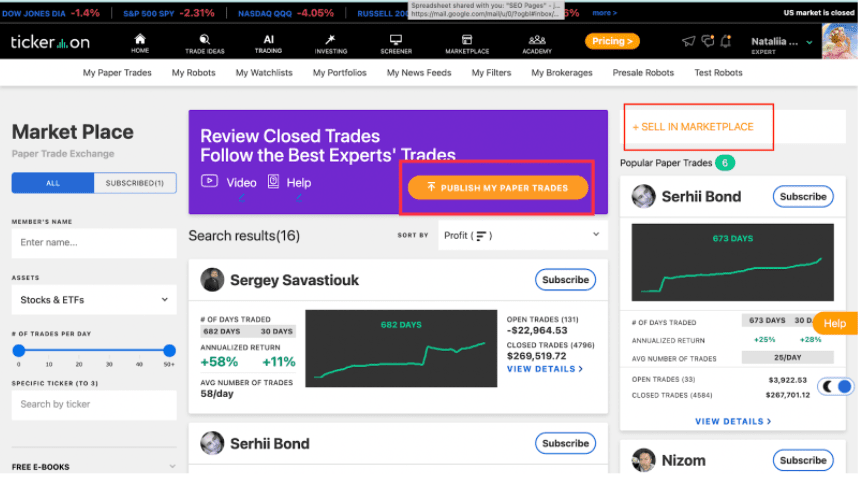Image resolution: width=860 pixels, height=478 pixels.
Task: Click the notifications bell icon
Action: [726, 41]
